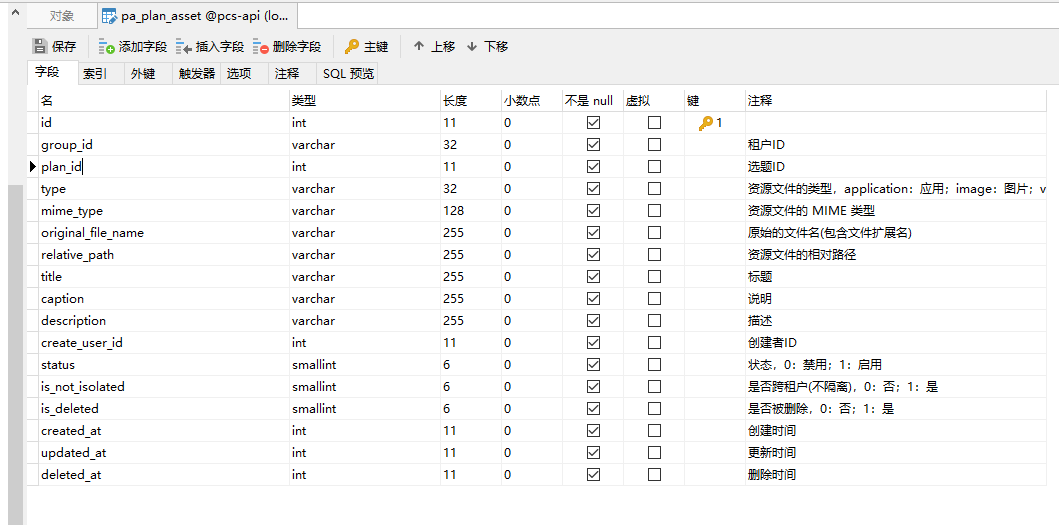Click the Delete Field (删除字段) icon

[261, 46]
